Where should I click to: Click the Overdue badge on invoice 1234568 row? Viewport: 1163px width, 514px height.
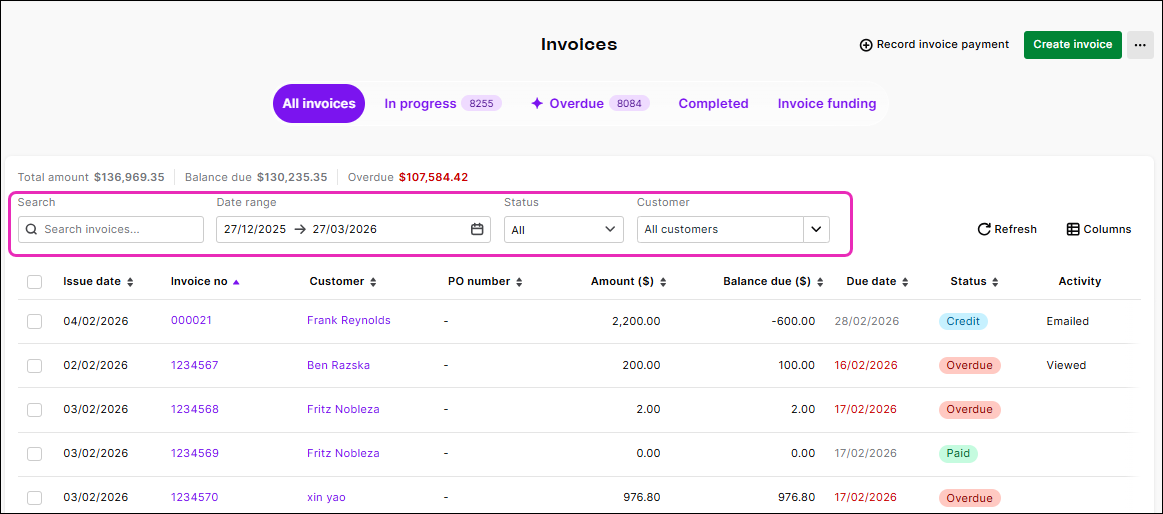click(969, 409)
